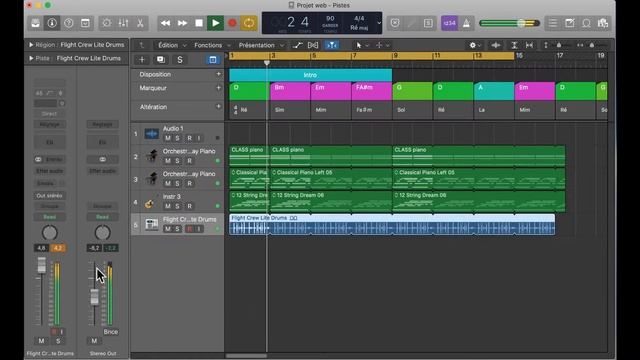Open the Quick Help question-mark button
Screen dimensions: 640x360
(x=69, y=23)
